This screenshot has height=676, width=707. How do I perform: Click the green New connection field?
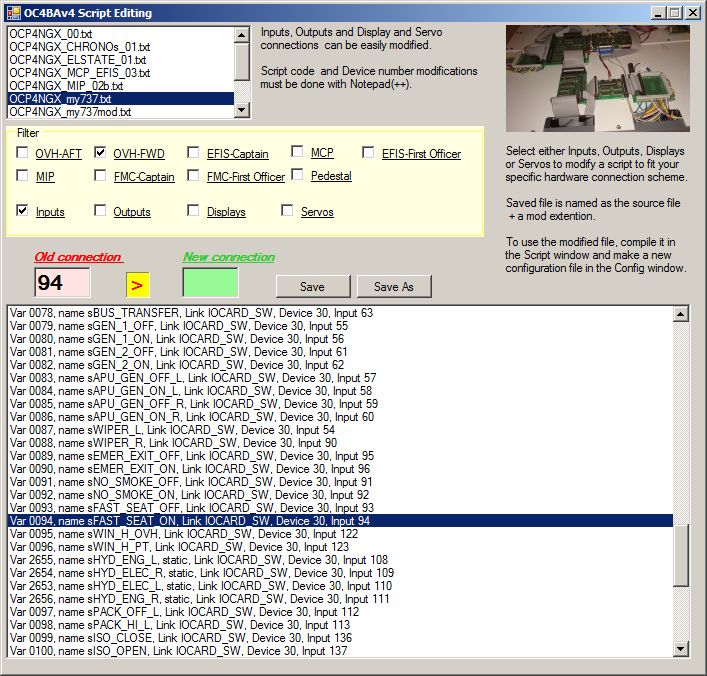coord(210,283)
